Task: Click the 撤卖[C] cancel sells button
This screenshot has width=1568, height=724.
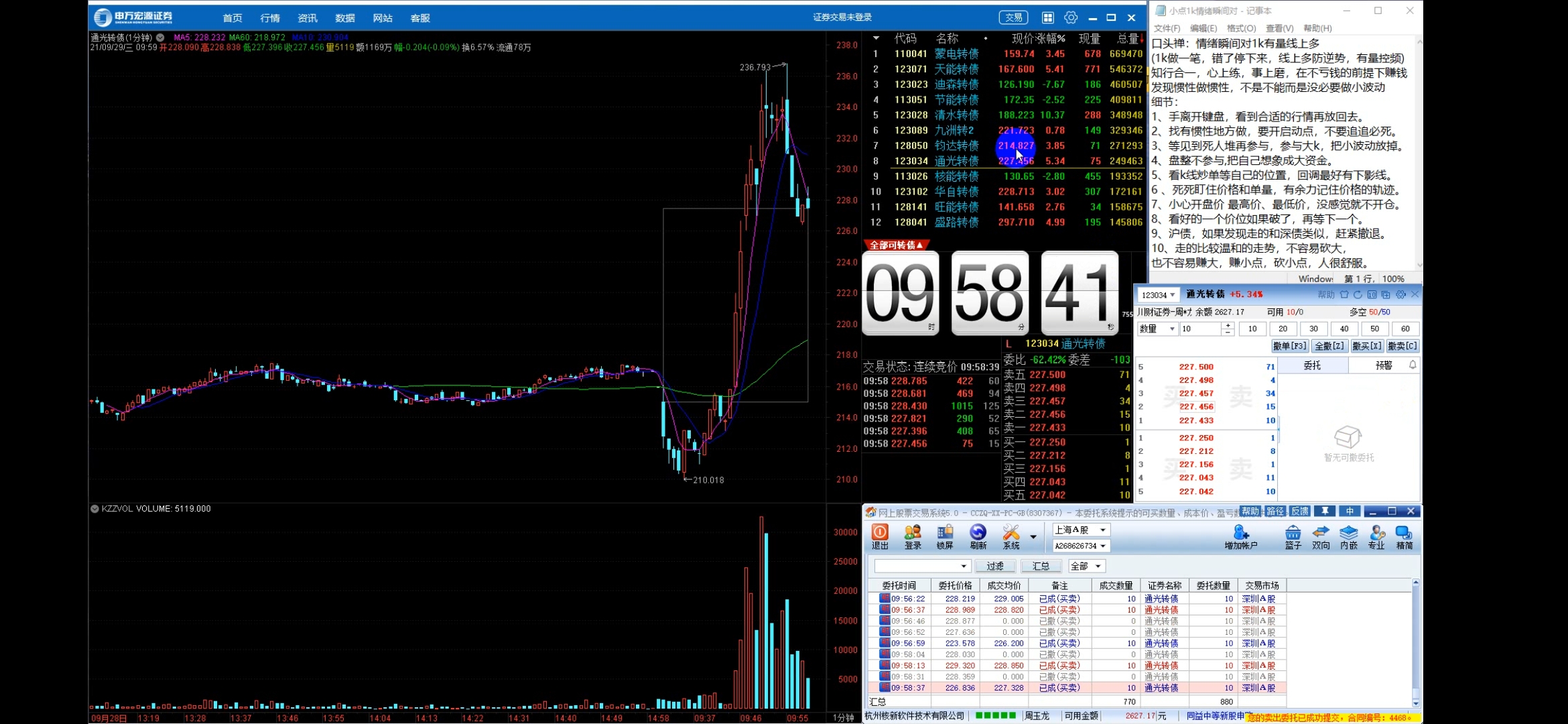Action: (1402, 346)
